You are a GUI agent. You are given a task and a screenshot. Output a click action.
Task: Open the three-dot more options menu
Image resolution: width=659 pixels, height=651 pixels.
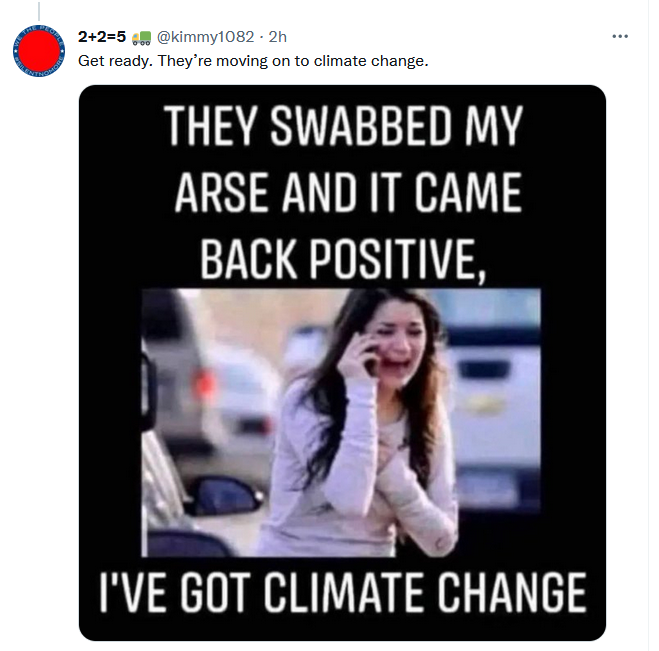pyautogui.click(x=620, y=37)
